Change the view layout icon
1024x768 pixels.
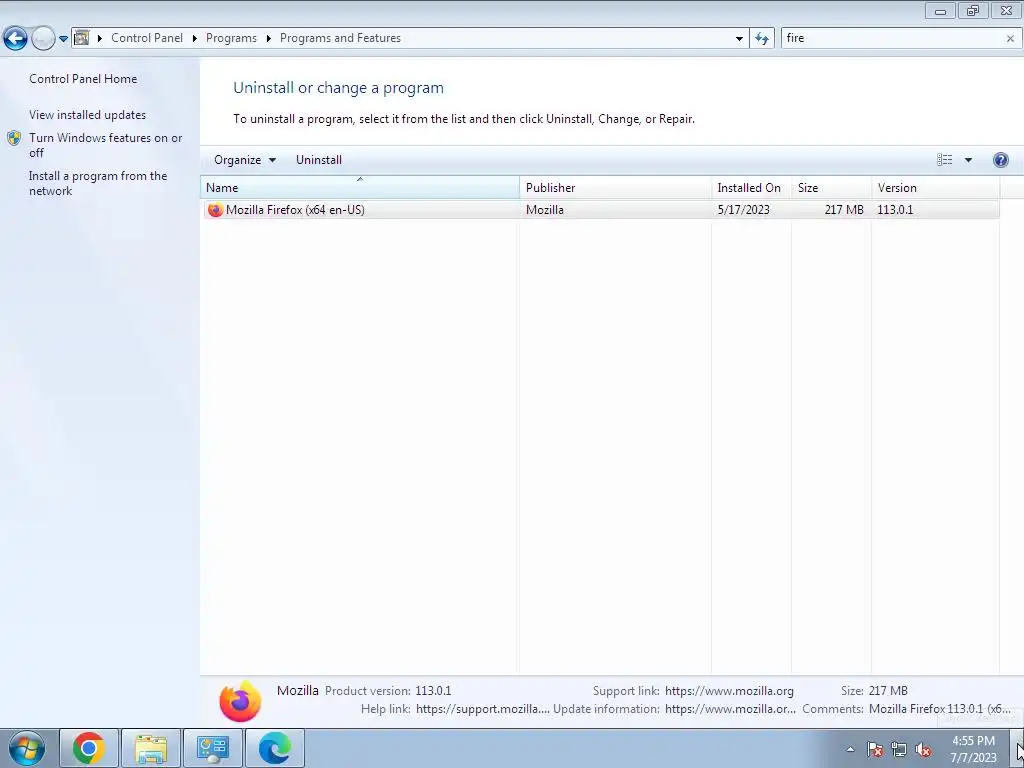tap(944, 160)
